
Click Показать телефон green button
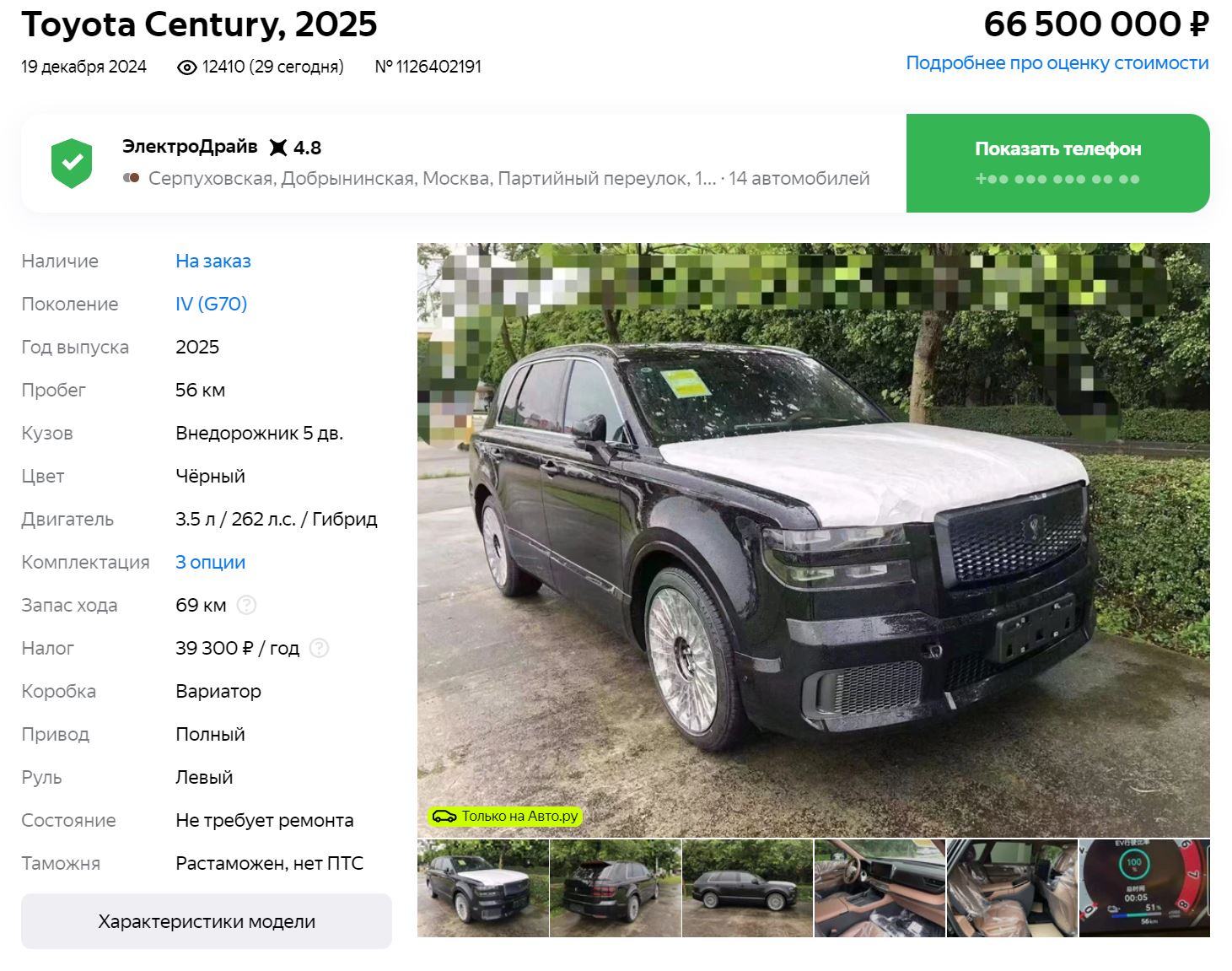tap(1057, 163)
